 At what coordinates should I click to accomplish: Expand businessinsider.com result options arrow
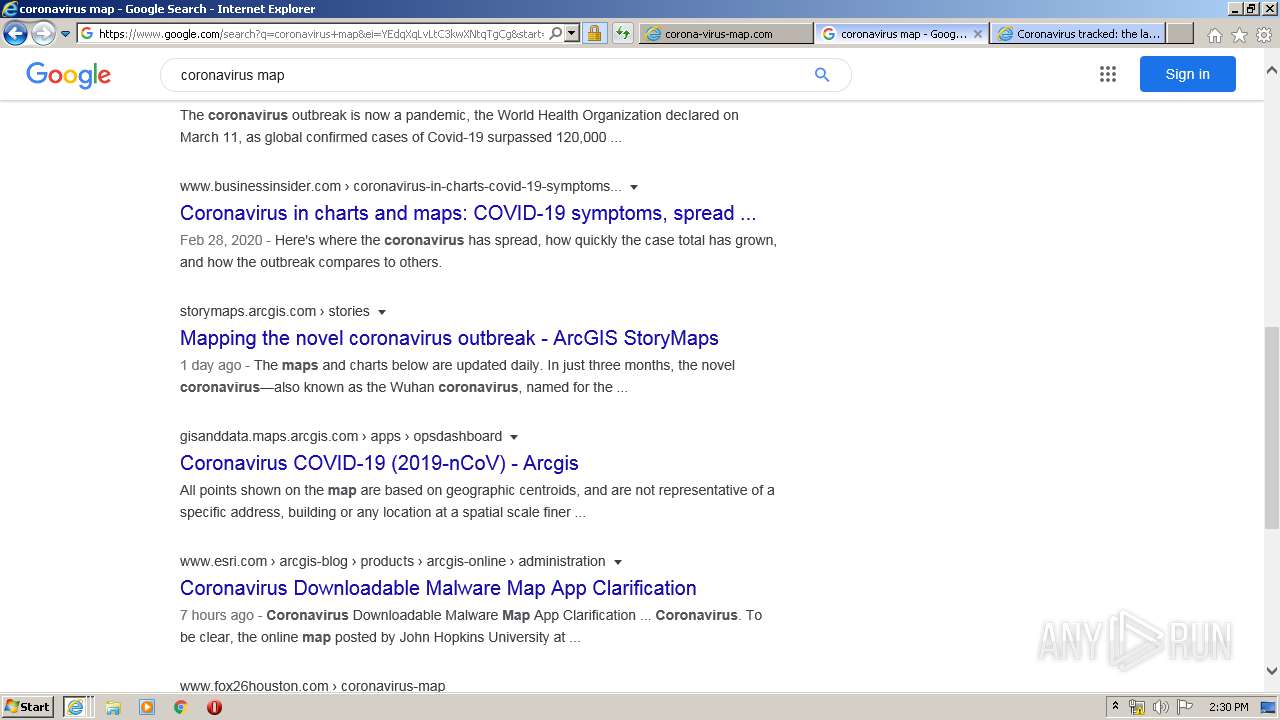(634, 187)
